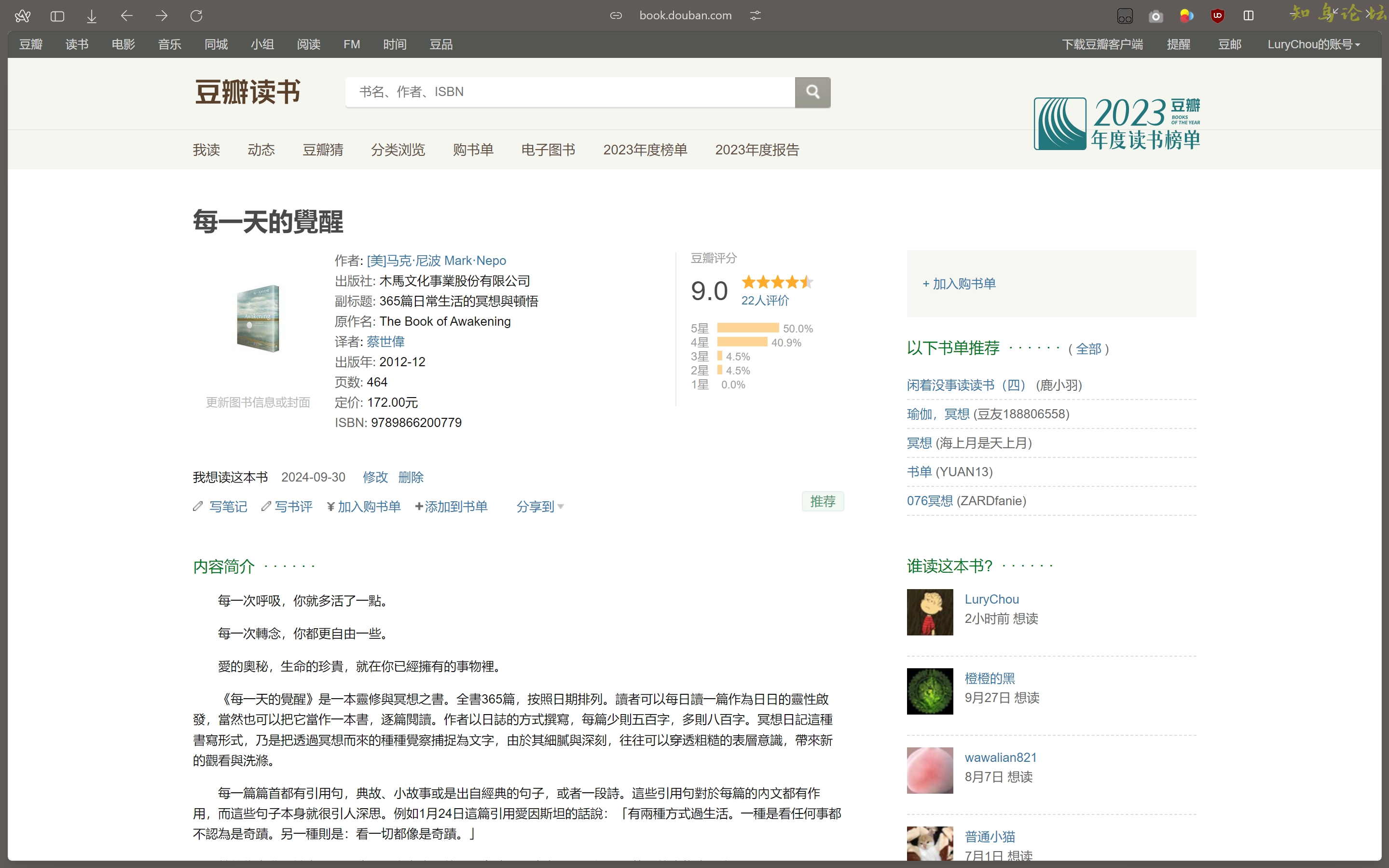Open FM in the top nav

[352, 44]
